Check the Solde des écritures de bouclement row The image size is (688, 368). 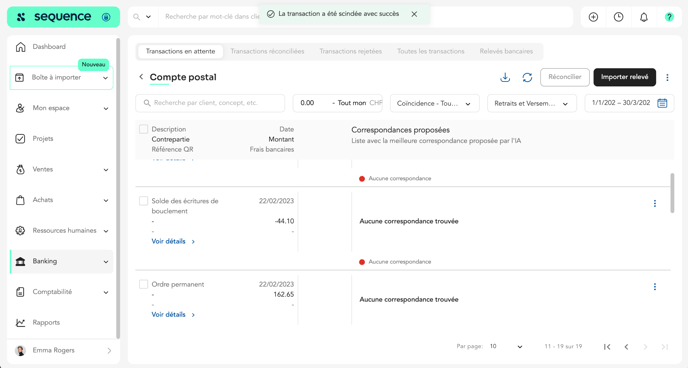(143, 201)
